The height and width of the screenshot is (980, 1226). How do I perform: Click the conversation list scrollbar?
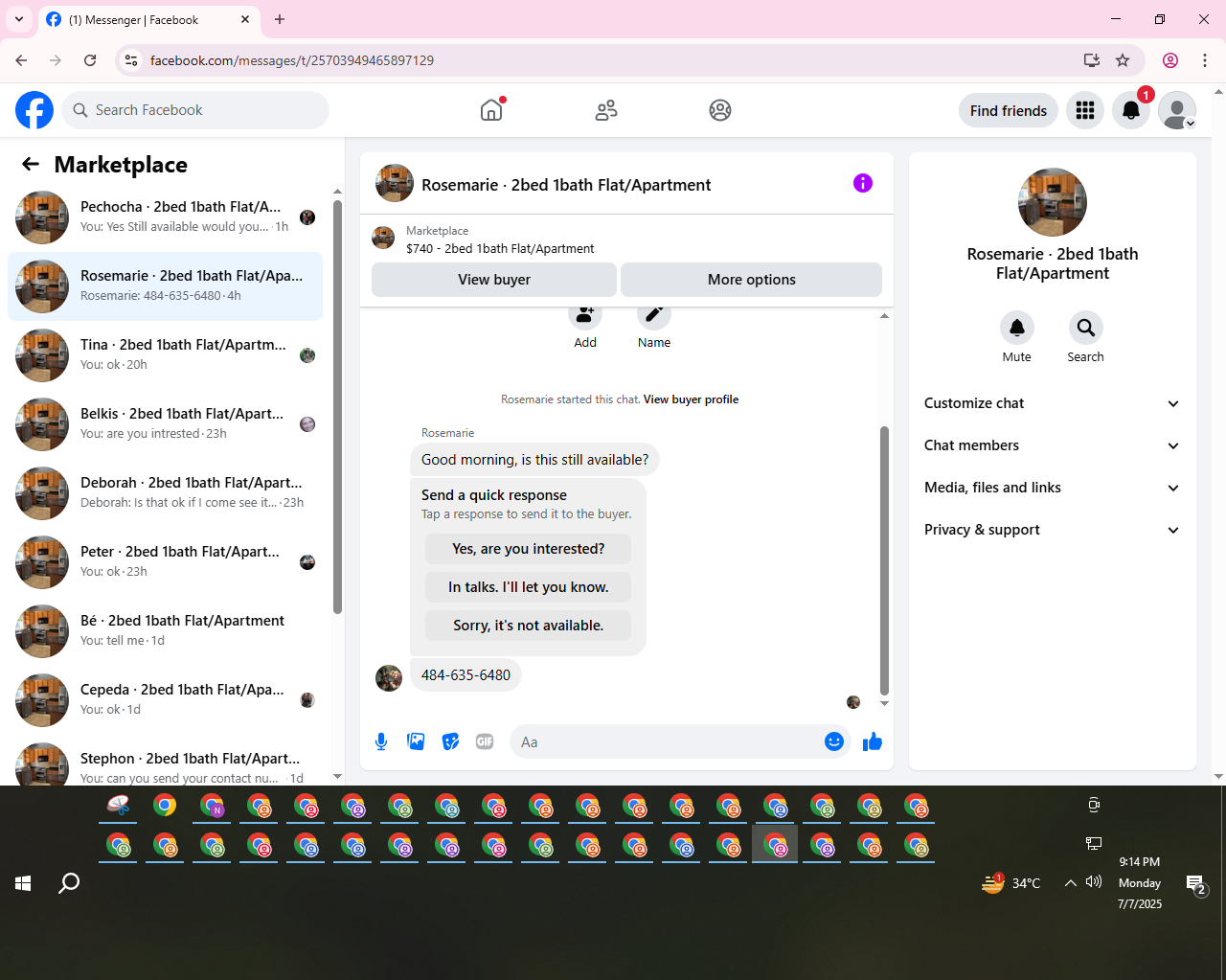[x=337, y=407]
